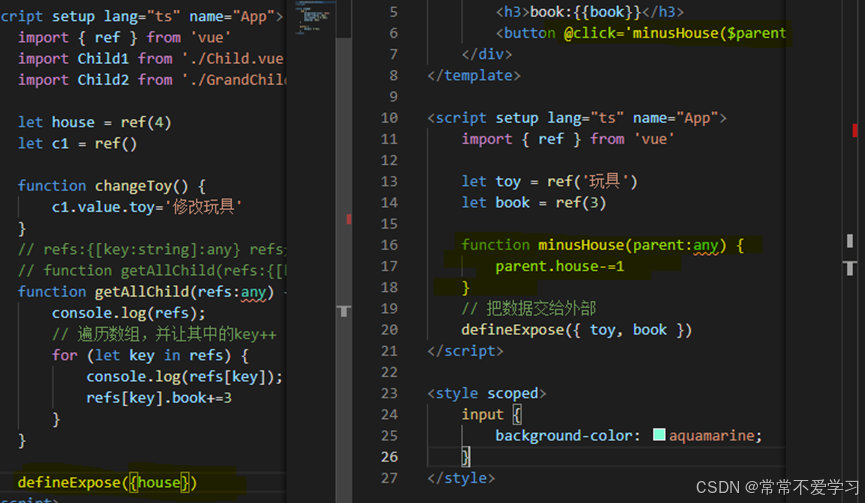Click 'parent.house-=1' statement
865x503 pixels.
559,266
